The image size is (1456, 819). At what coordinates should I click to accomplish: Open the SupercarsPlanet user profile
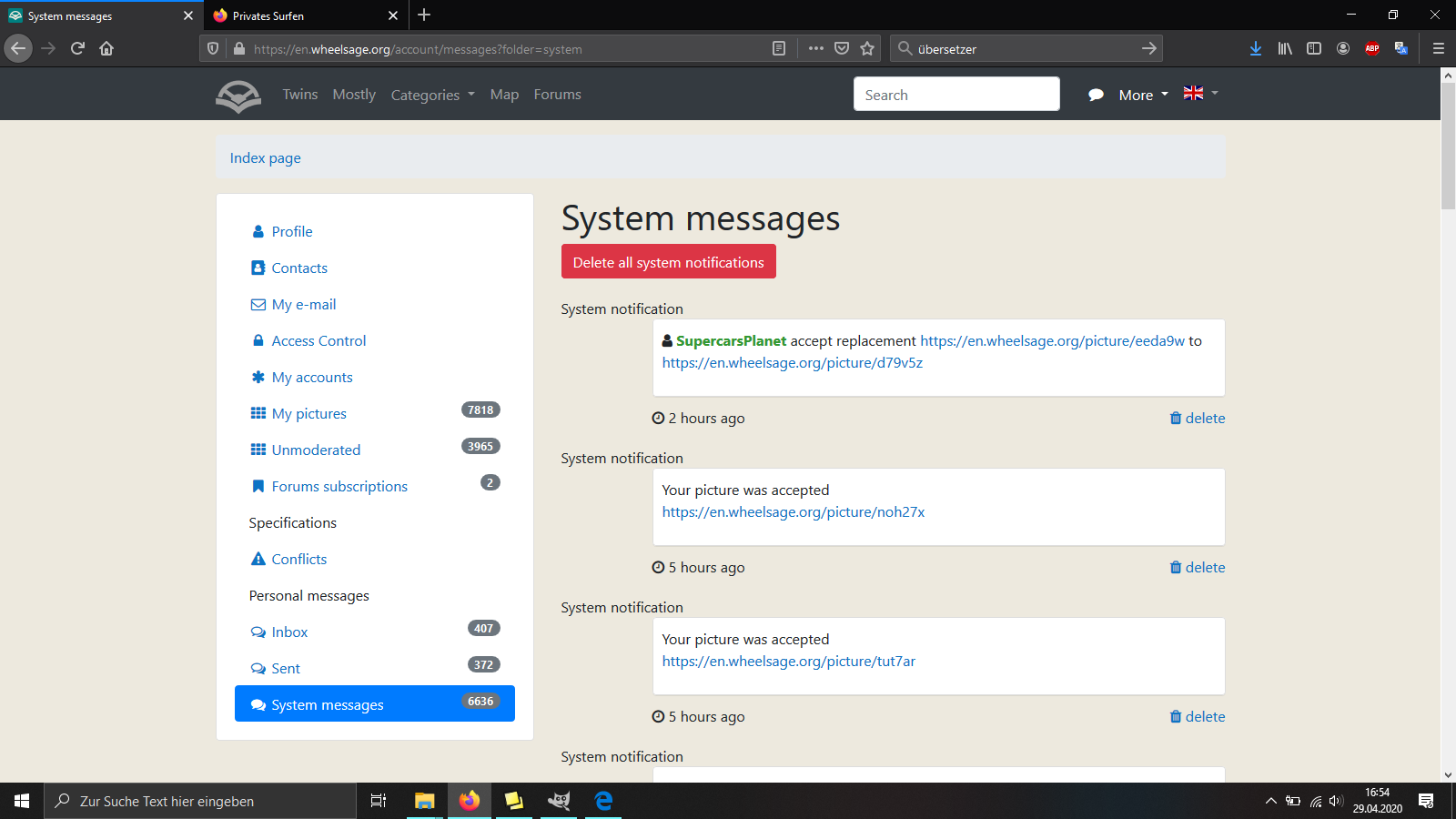pyautogui.click(x=731, y=341)
